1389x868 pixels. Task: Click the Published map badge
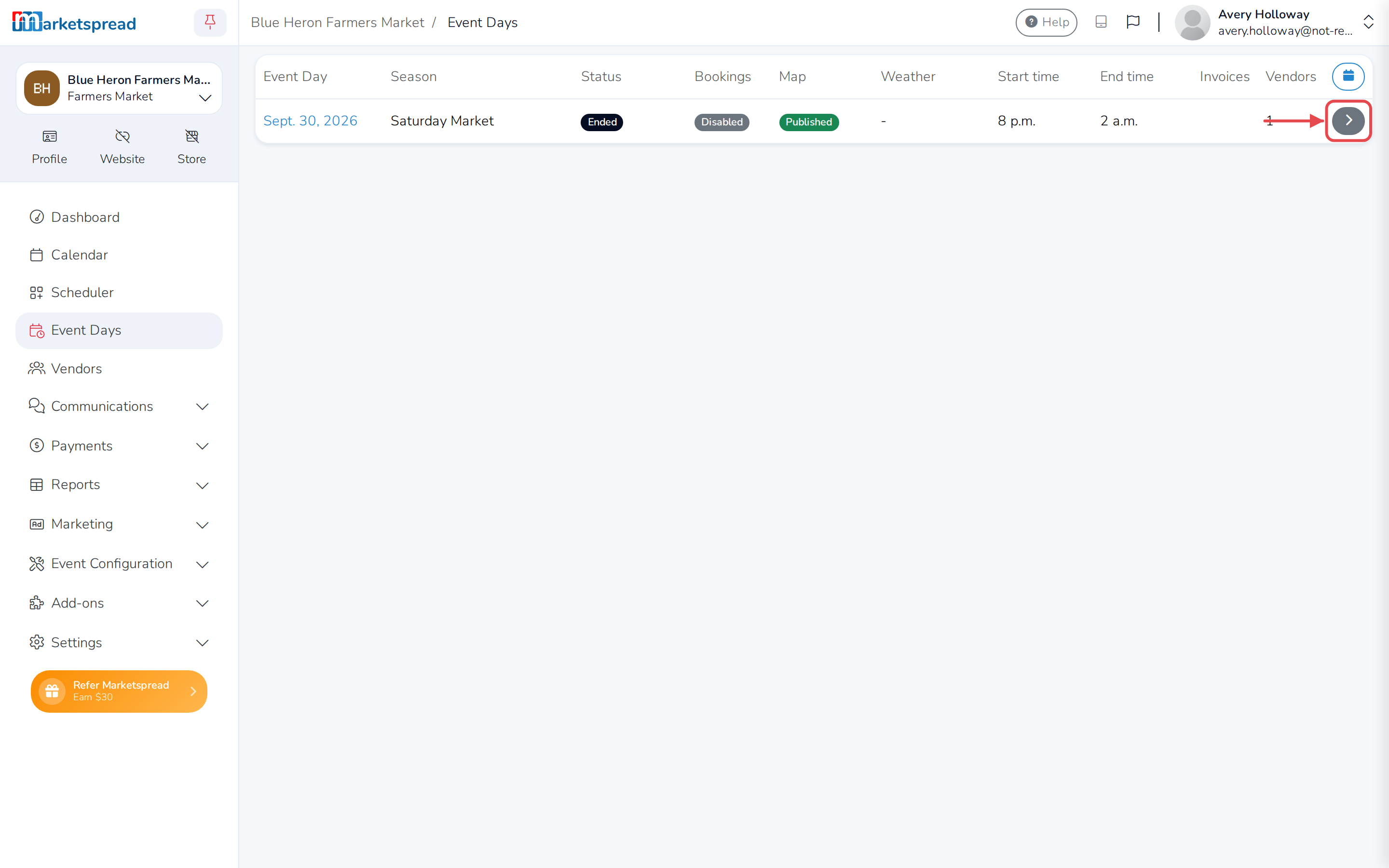809,122
